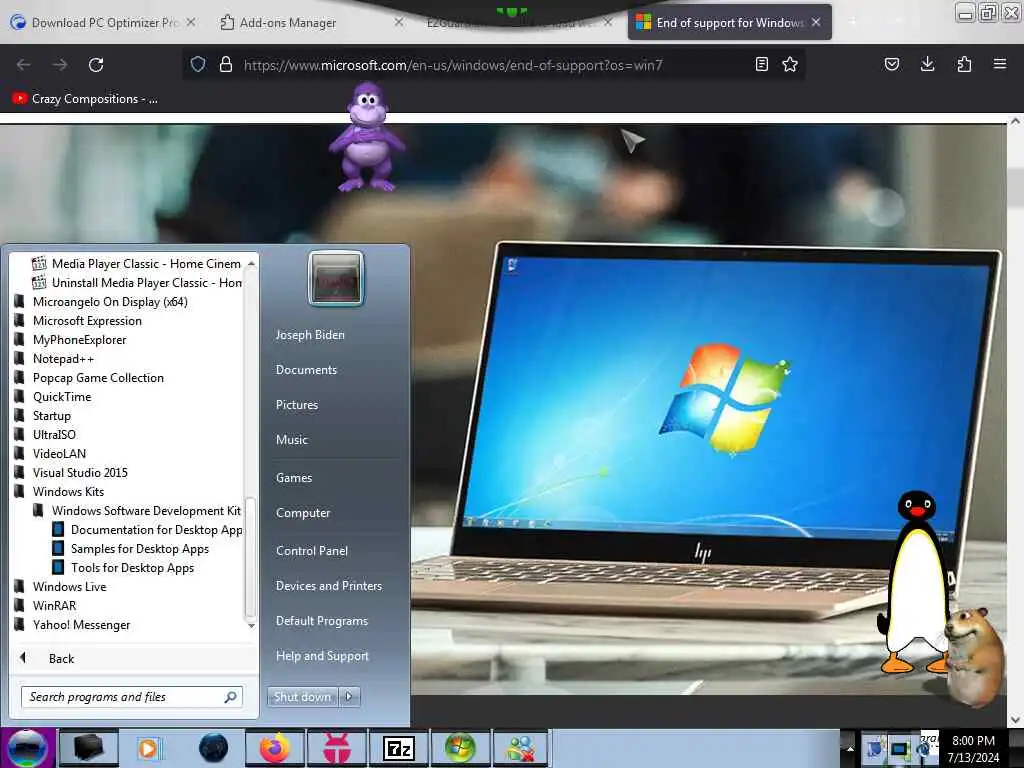
Task: Open Crazy Compositions bookmark
Action: pyautogui.click(x=85, y=99)
